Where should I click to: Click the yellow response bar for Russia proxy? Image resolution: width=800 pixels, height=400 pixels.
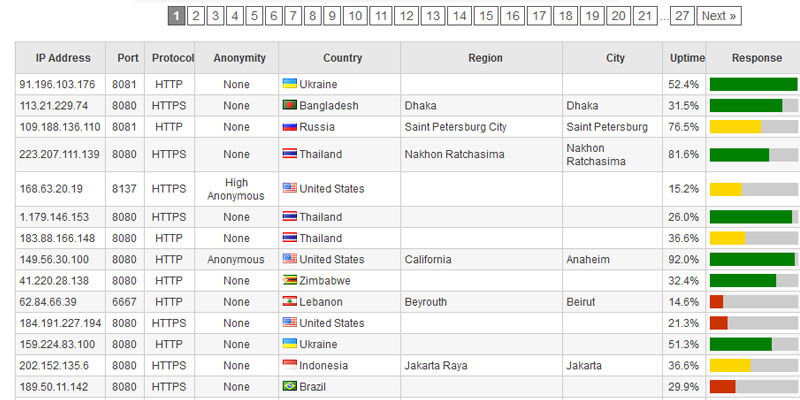[x=735, y=127]
